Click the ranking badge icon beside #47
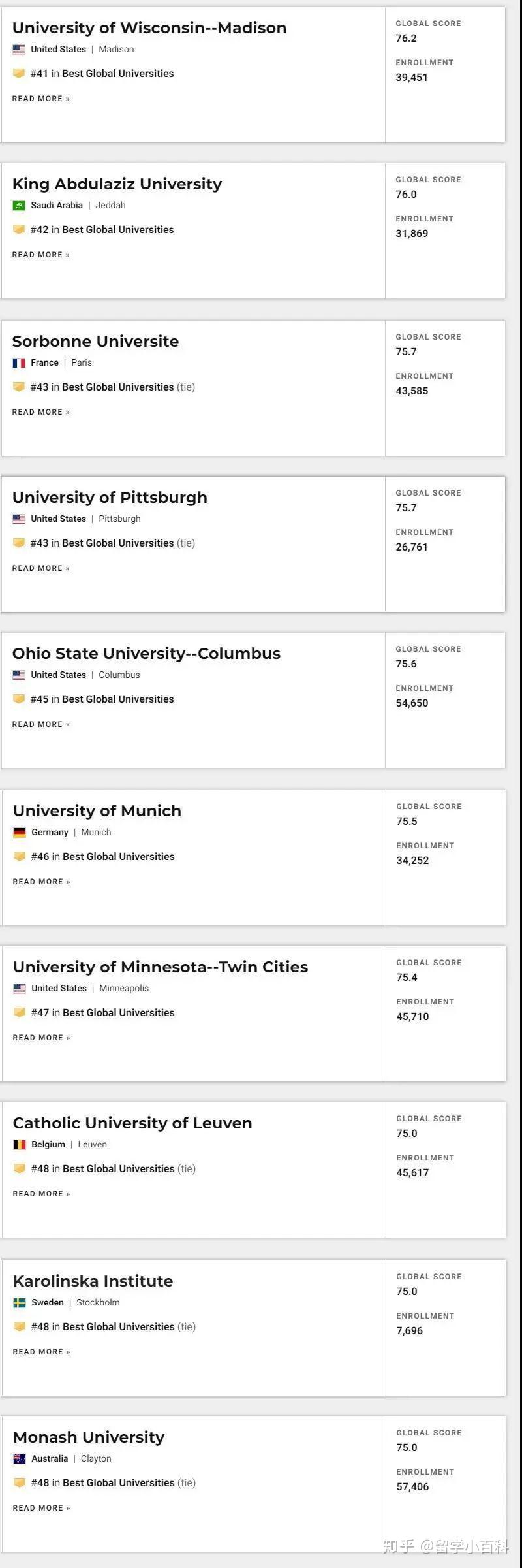The width and height of the screenshot is (522, 1568). [20, 1013]
